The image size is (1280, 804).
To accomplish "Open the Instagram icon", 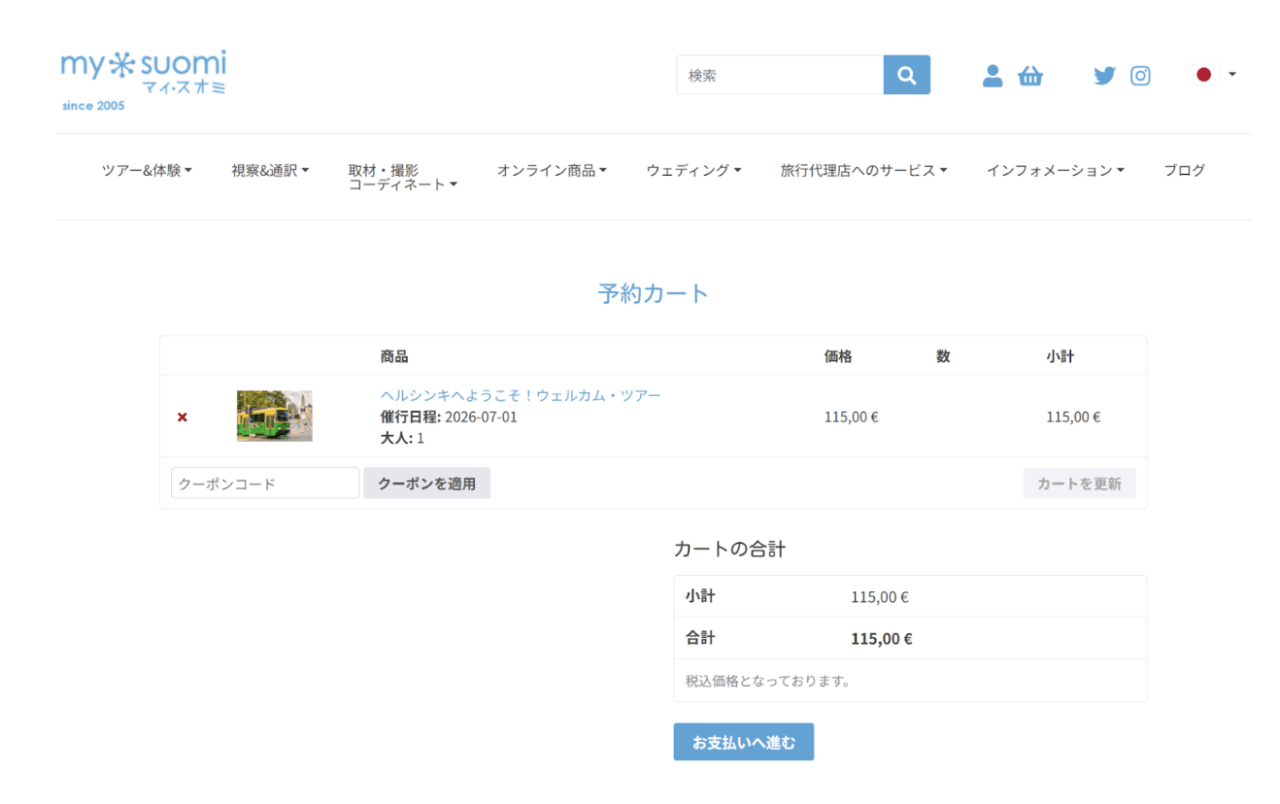I will click(x=1140, y=74).
